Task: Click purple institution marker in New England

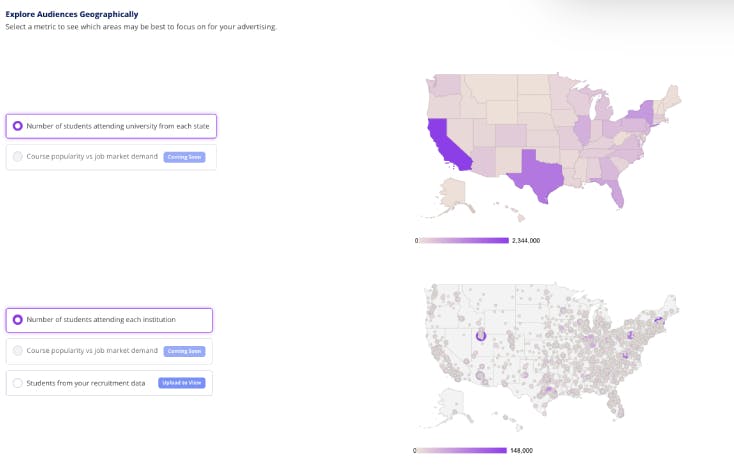Action: (659, 321)
